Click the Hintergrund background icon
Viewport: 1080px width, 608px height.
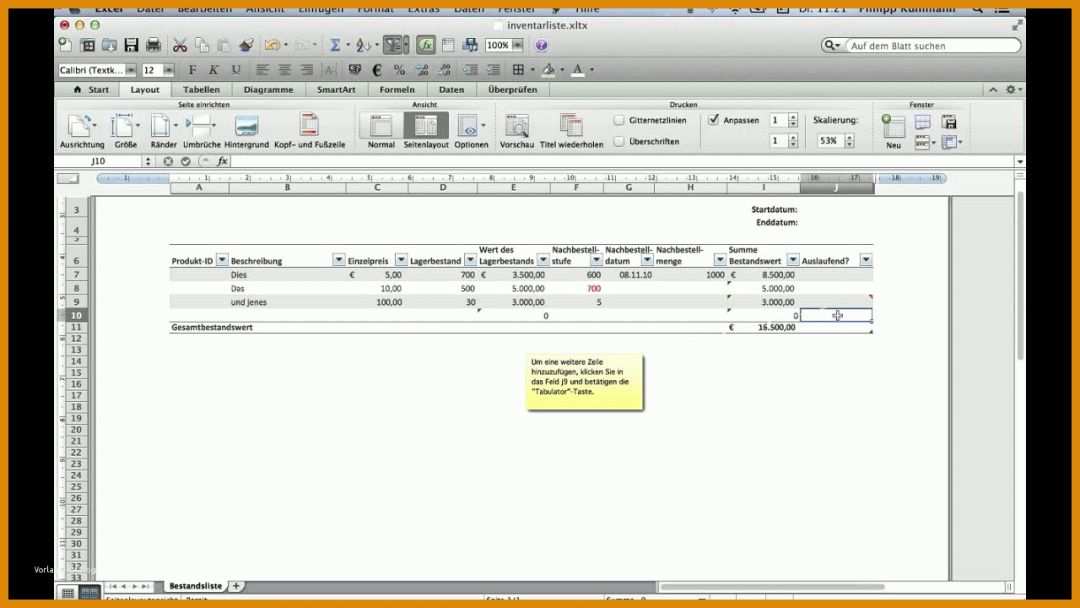coord(245,125)
